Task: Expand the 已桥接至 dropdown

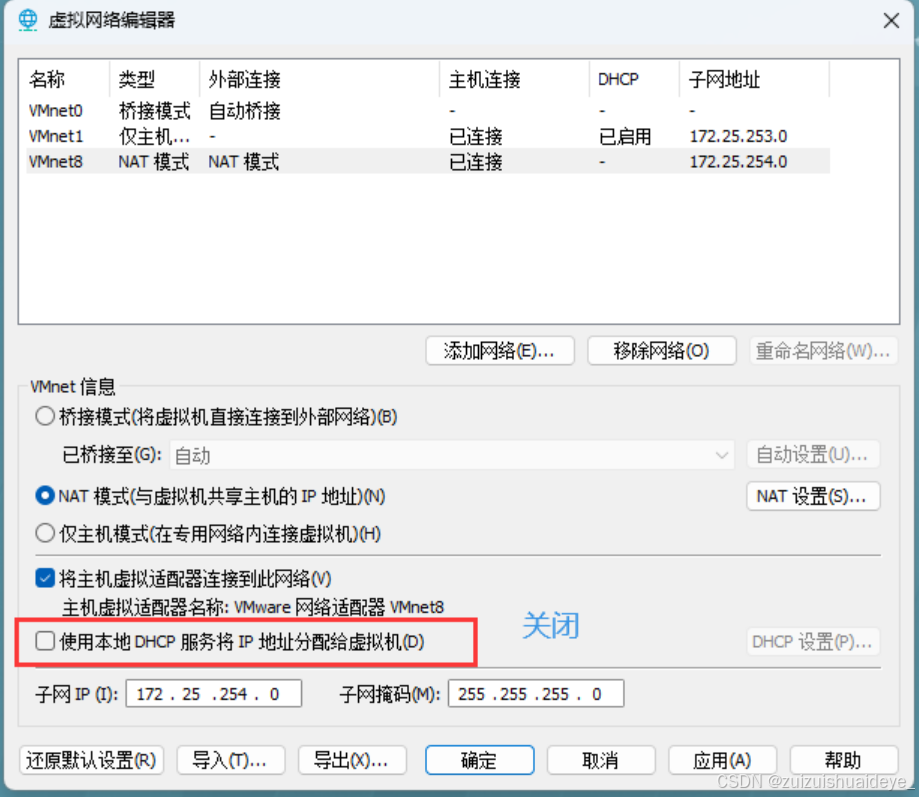Action: [452, 455]
